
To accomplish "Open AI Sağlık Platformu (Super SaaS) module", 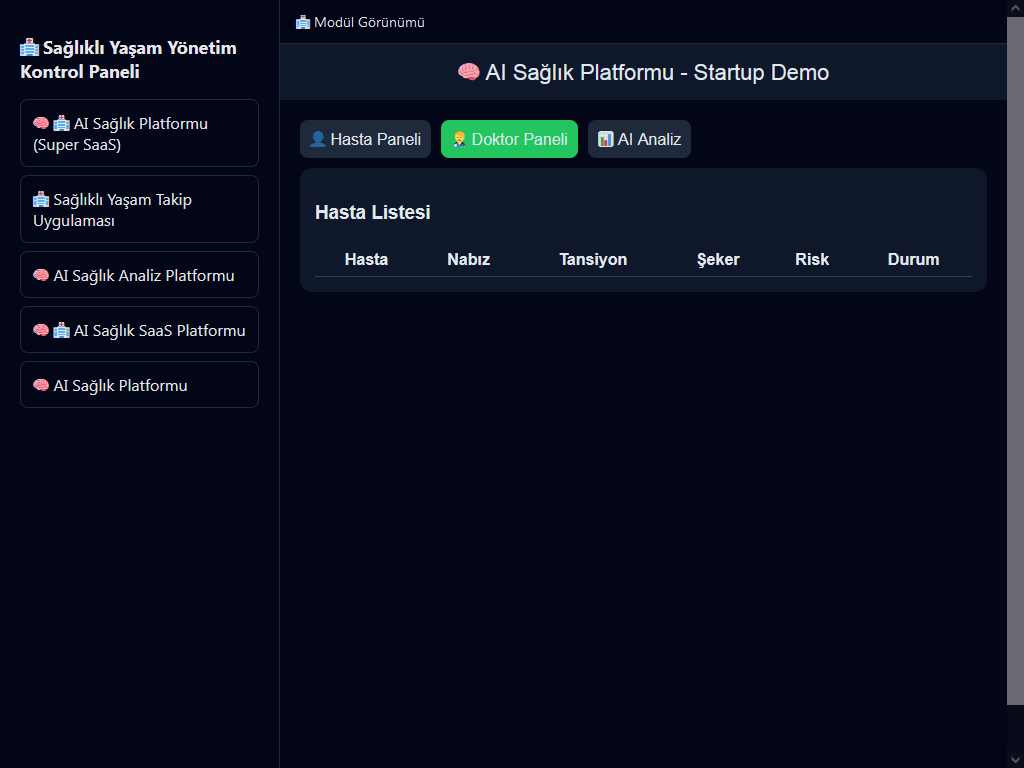I will [139, 133].
